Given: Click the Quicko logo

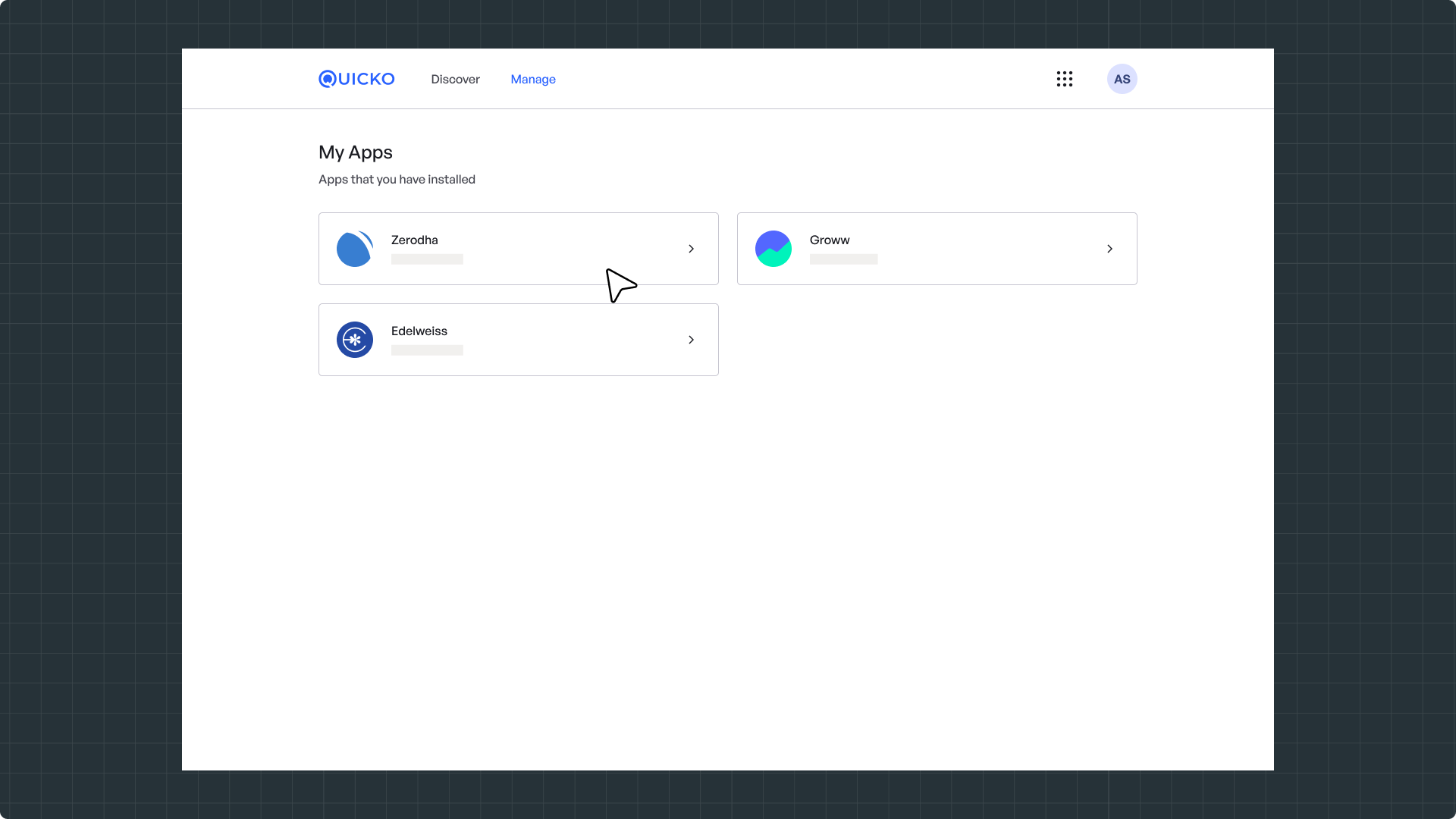Looking at the screenshot, I should (356, 79).
